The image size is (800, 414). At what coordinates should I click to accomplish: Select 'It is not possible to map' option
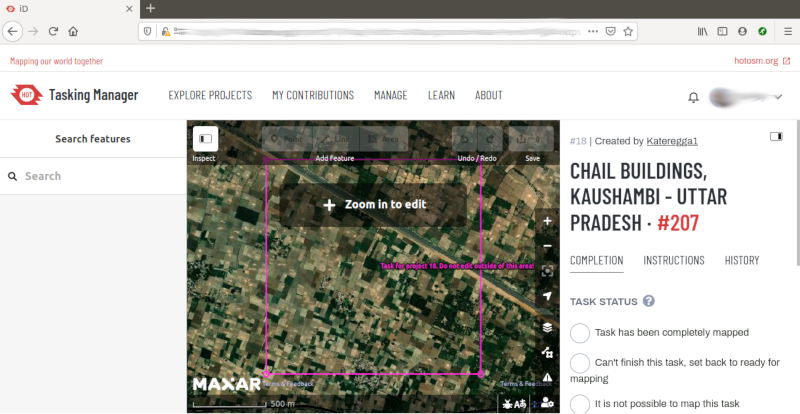(580, 404)
